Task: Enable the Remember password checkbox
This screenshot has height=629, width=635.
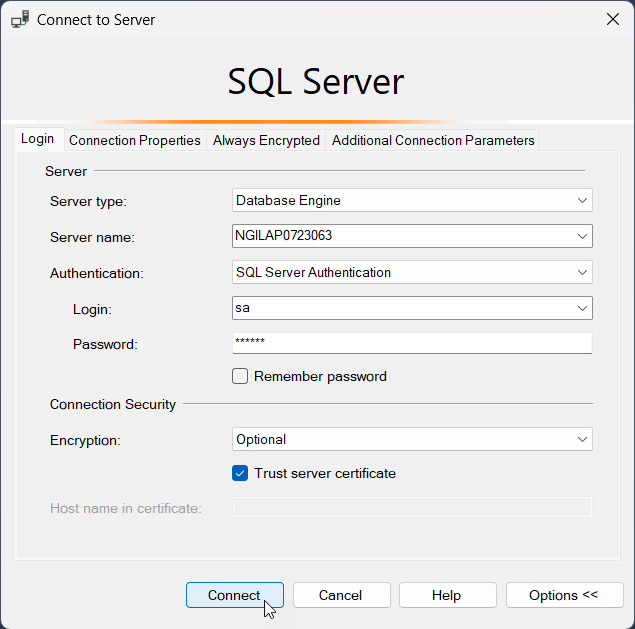Action: pyautogui.click(x=240, y=376)
